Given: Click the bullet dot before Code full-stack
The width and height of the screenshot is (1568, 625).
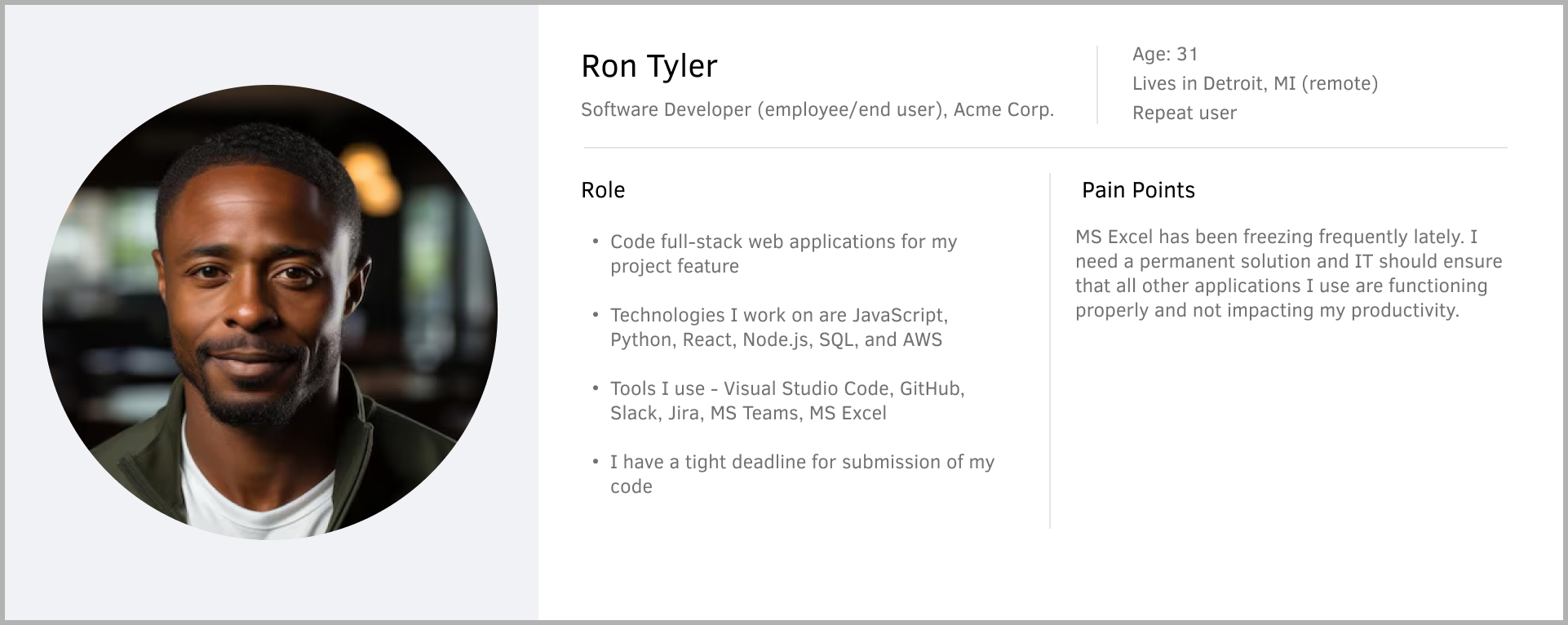Looking at the screenshot, I should (596, 242).
